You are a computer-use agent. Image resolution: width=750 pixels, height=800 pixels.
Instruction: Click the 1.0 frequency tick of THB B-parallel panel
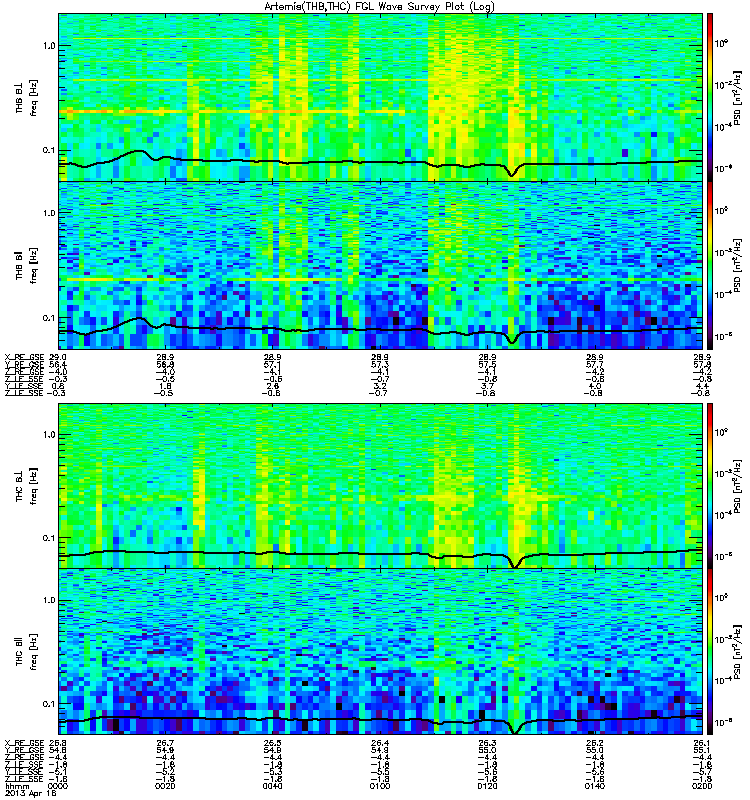point(48,213)
